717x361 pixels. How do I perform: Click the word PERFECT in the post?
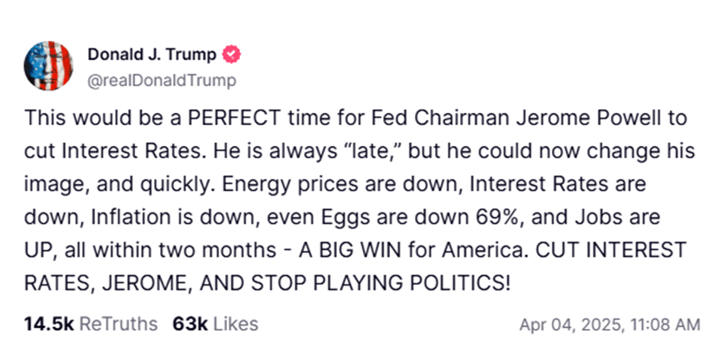(234, 118)
